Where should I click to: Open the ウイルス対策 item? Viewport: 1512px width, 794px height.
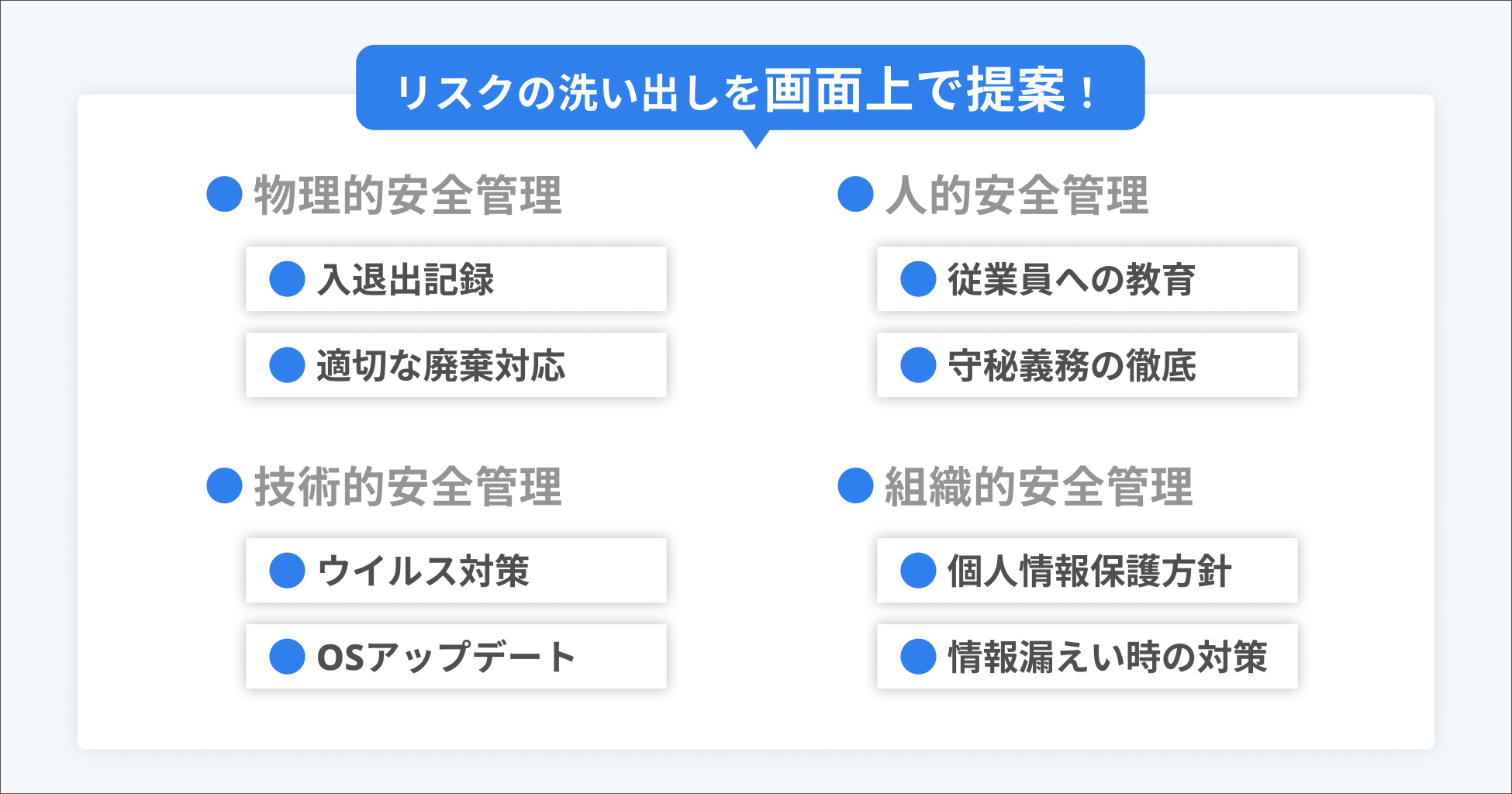pyautogui.click(x=456, y=571)
